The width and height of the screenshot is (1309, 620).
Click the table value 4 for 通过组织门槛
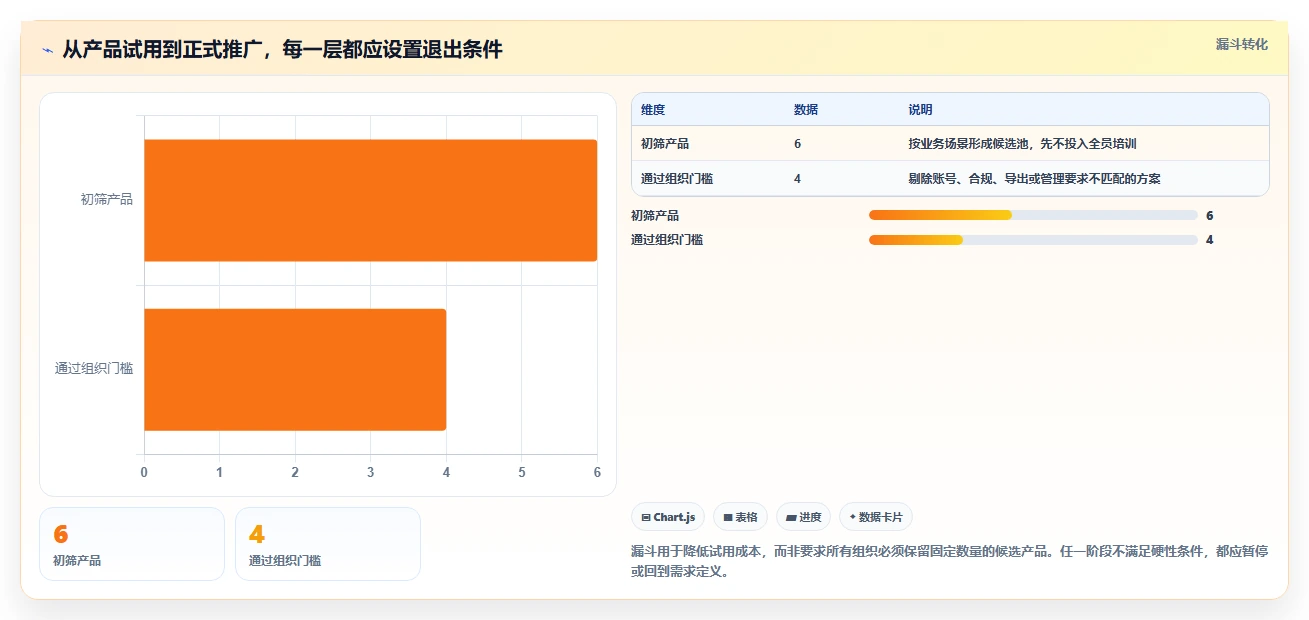click(x=797, y=179)
